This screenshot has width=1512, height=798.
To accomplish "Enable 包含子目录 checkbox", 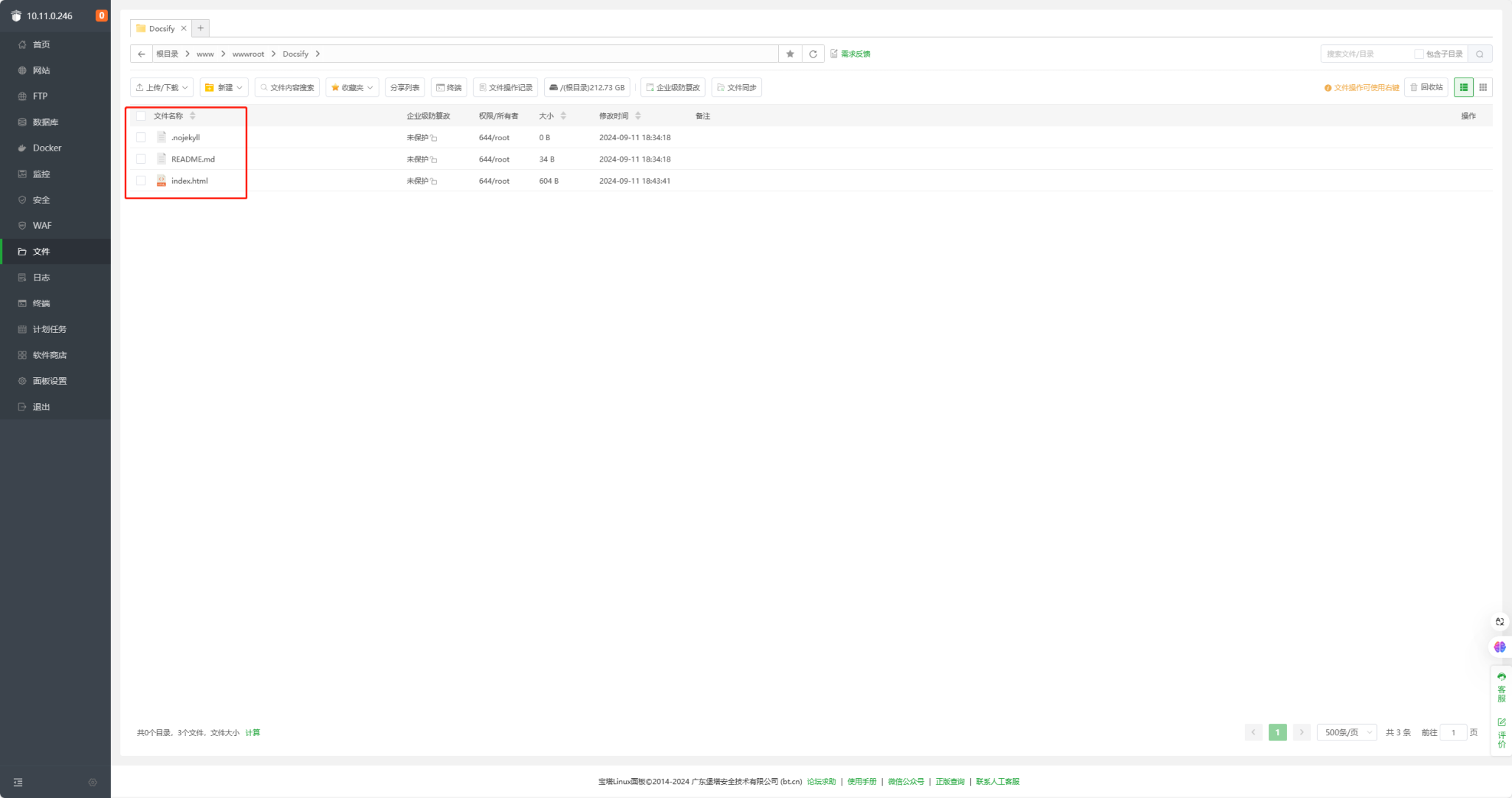I will (1418, 54).
